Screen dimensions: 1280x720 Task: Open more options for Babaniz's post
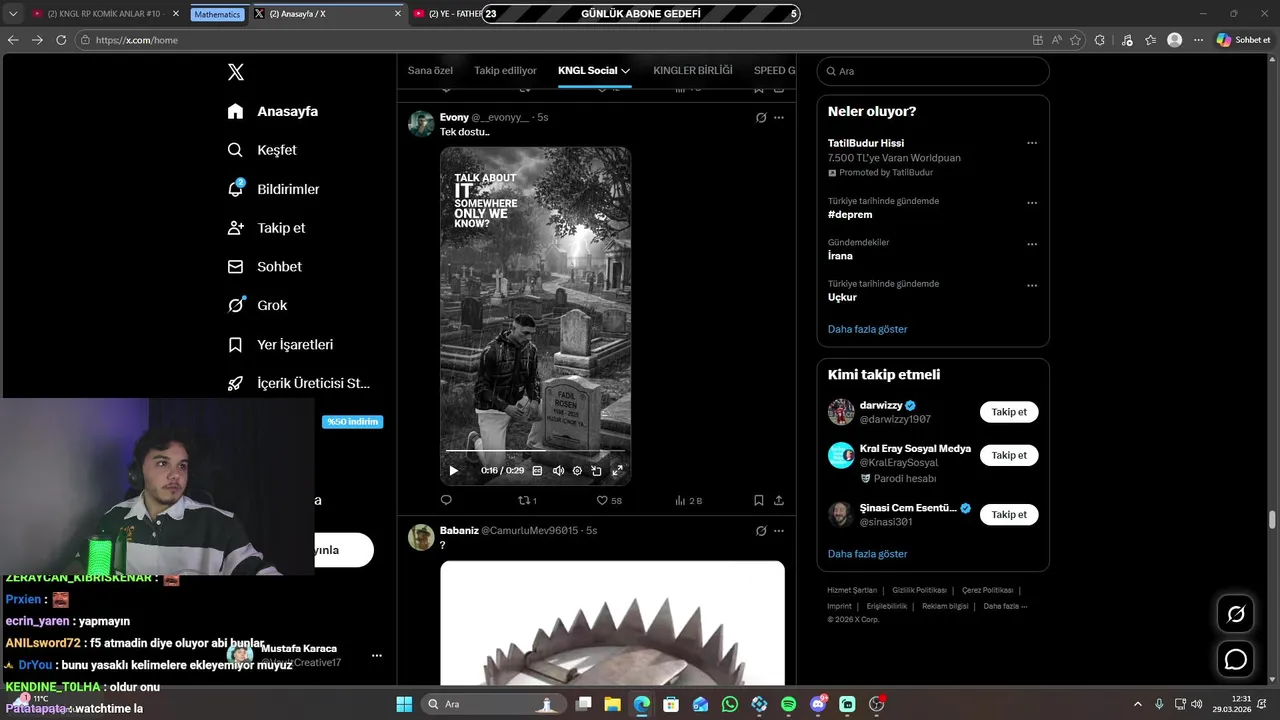pyautogui.click(x=779, y=530)
